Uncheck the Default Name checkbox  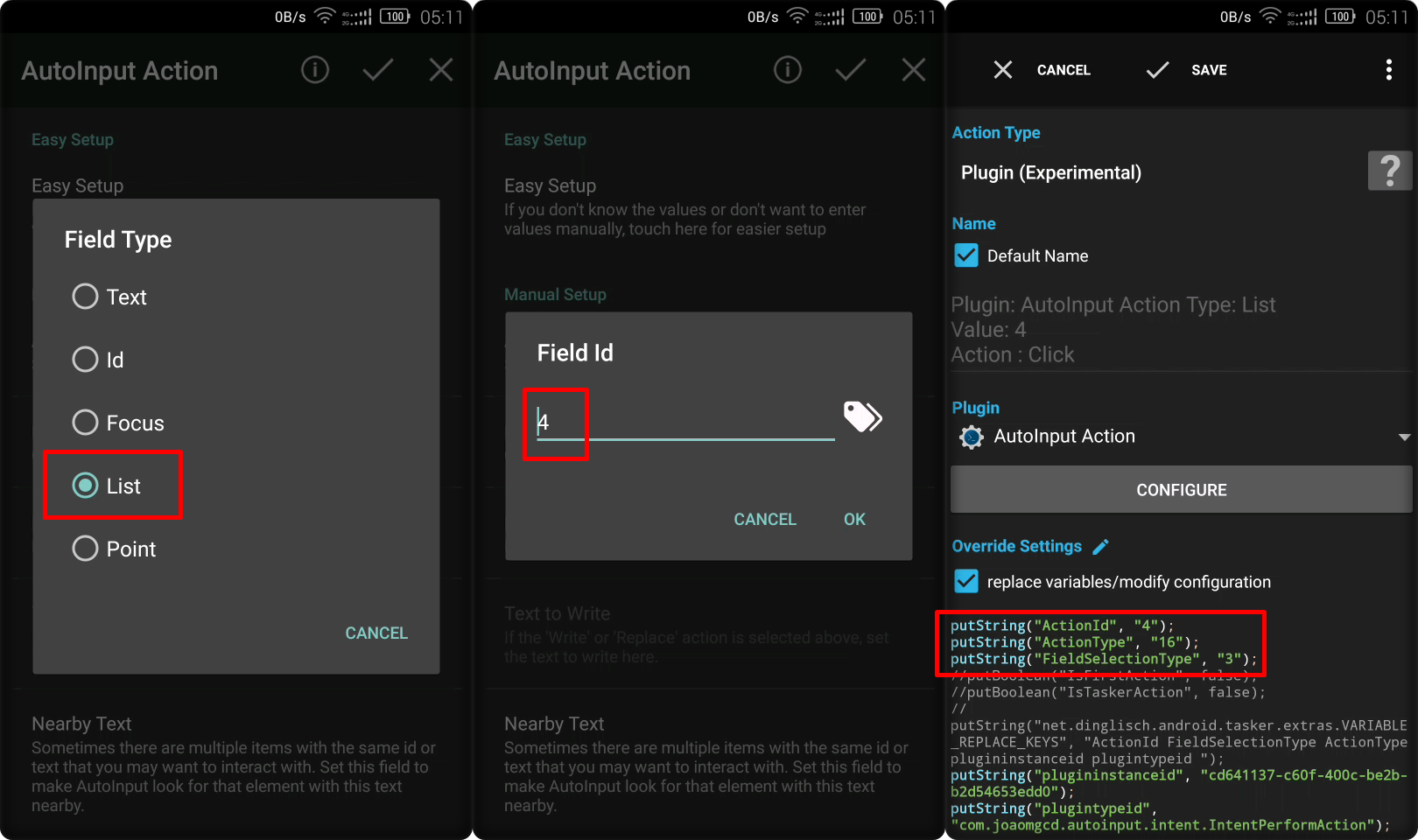pyautogui.click(x=966, y=255)
